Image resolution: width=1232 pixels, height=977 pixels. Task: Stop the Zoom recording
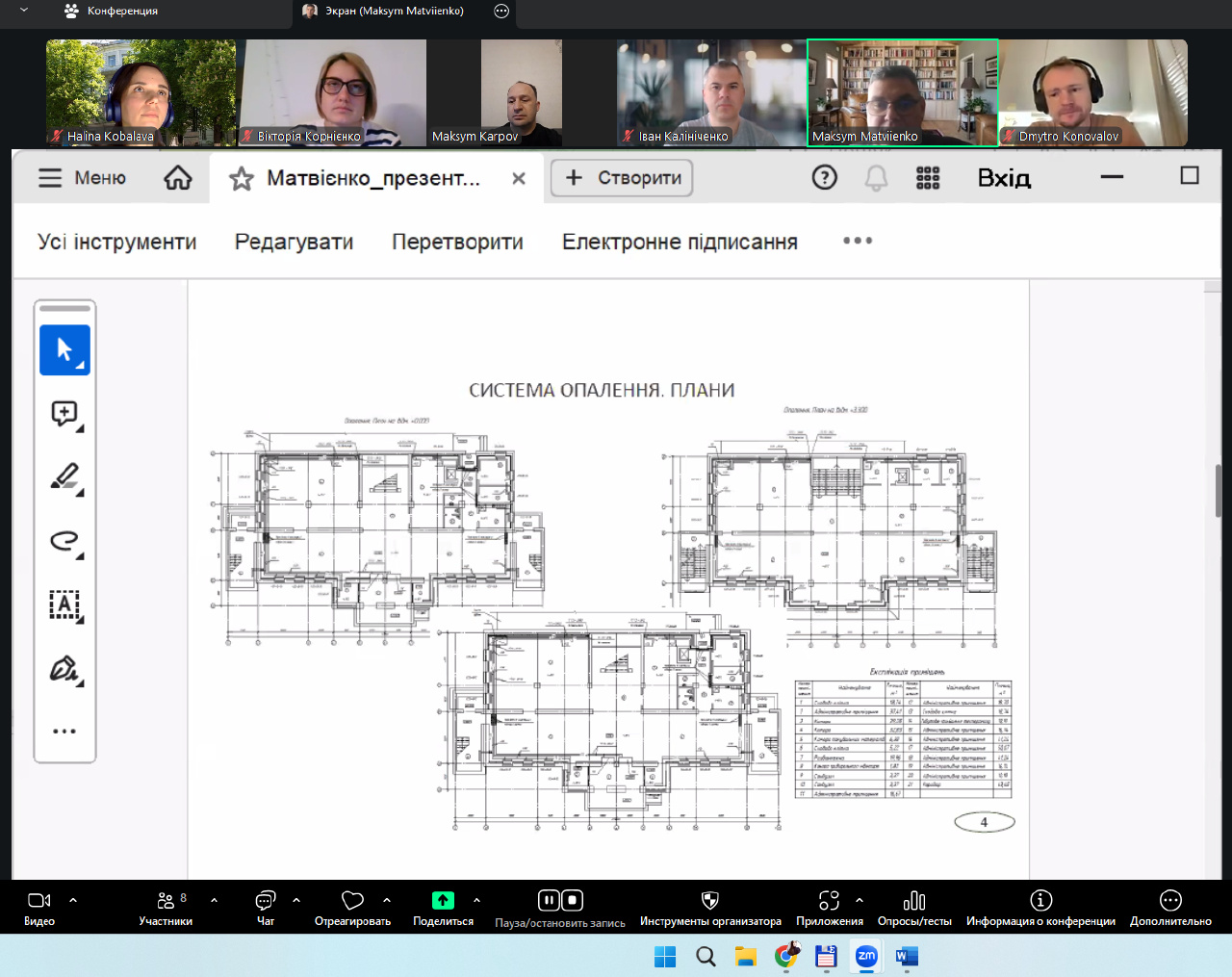tap(572, 901)
